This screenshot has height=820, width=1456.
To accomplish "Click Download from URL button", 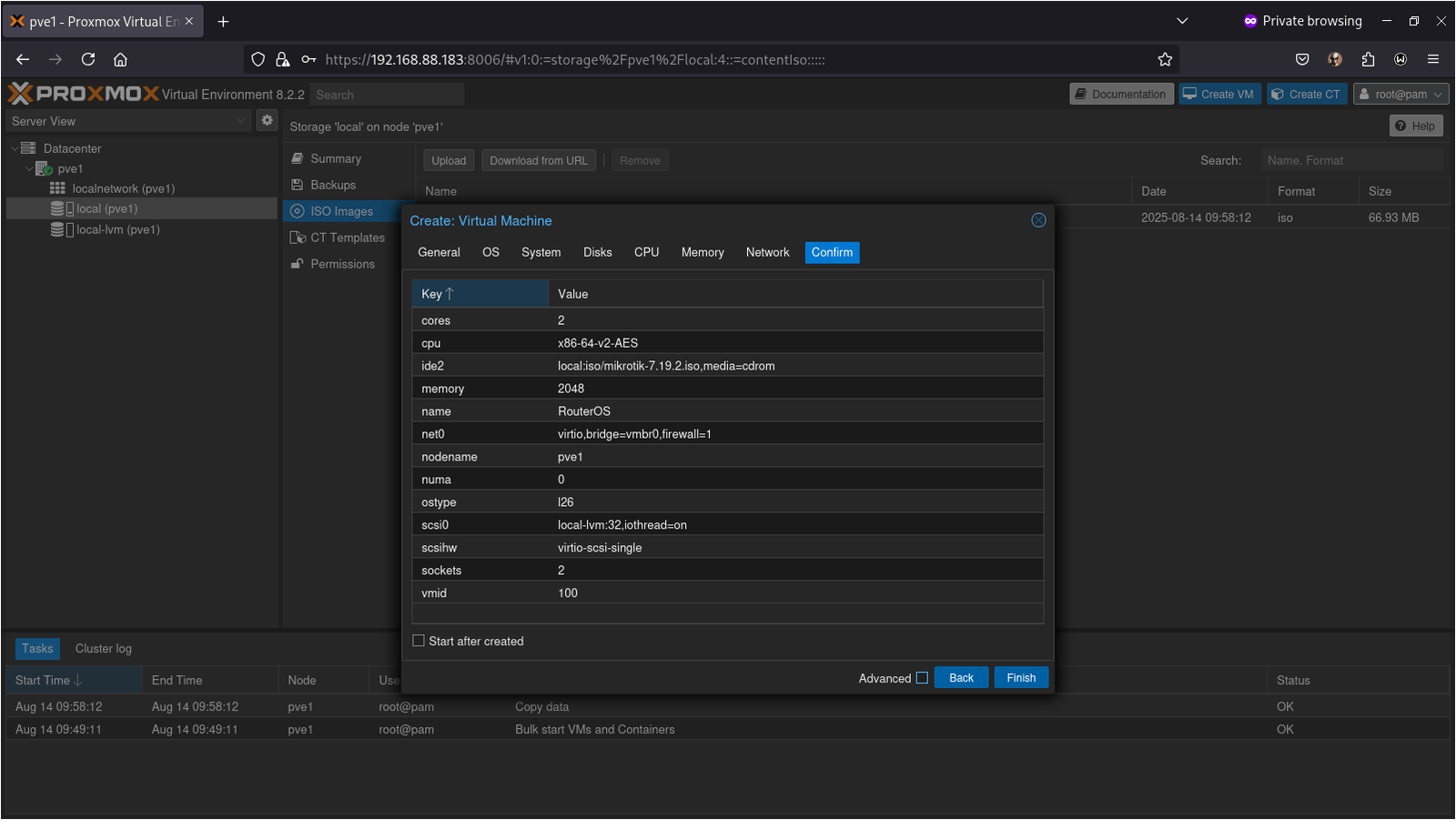I will click(539, 160).
